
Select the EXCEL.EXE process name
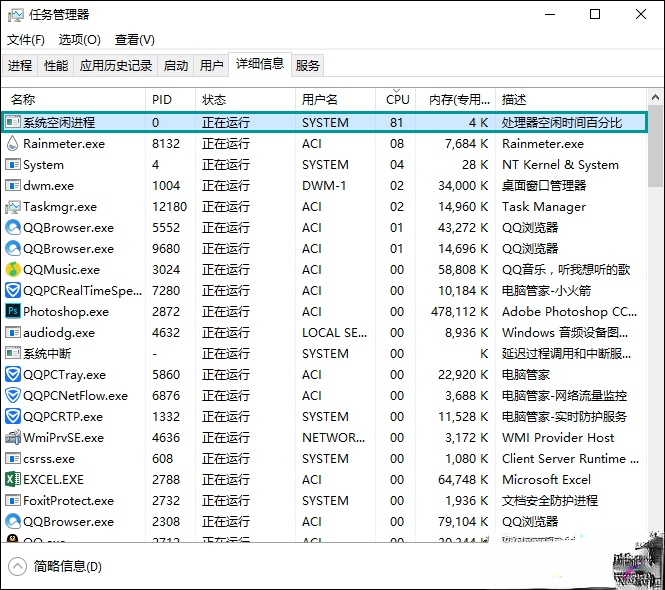(53, 480)
